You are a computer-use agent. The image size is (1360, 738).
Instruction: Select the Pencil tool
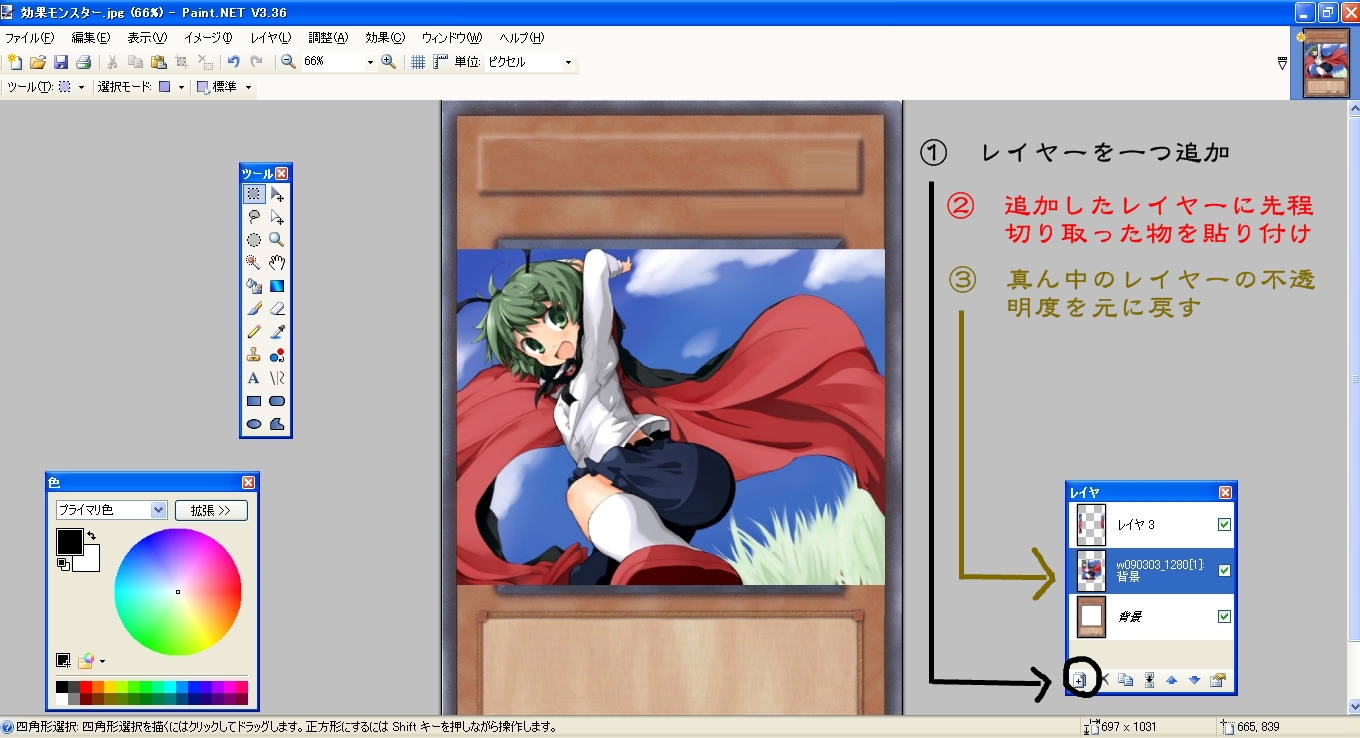coord(254,332)
